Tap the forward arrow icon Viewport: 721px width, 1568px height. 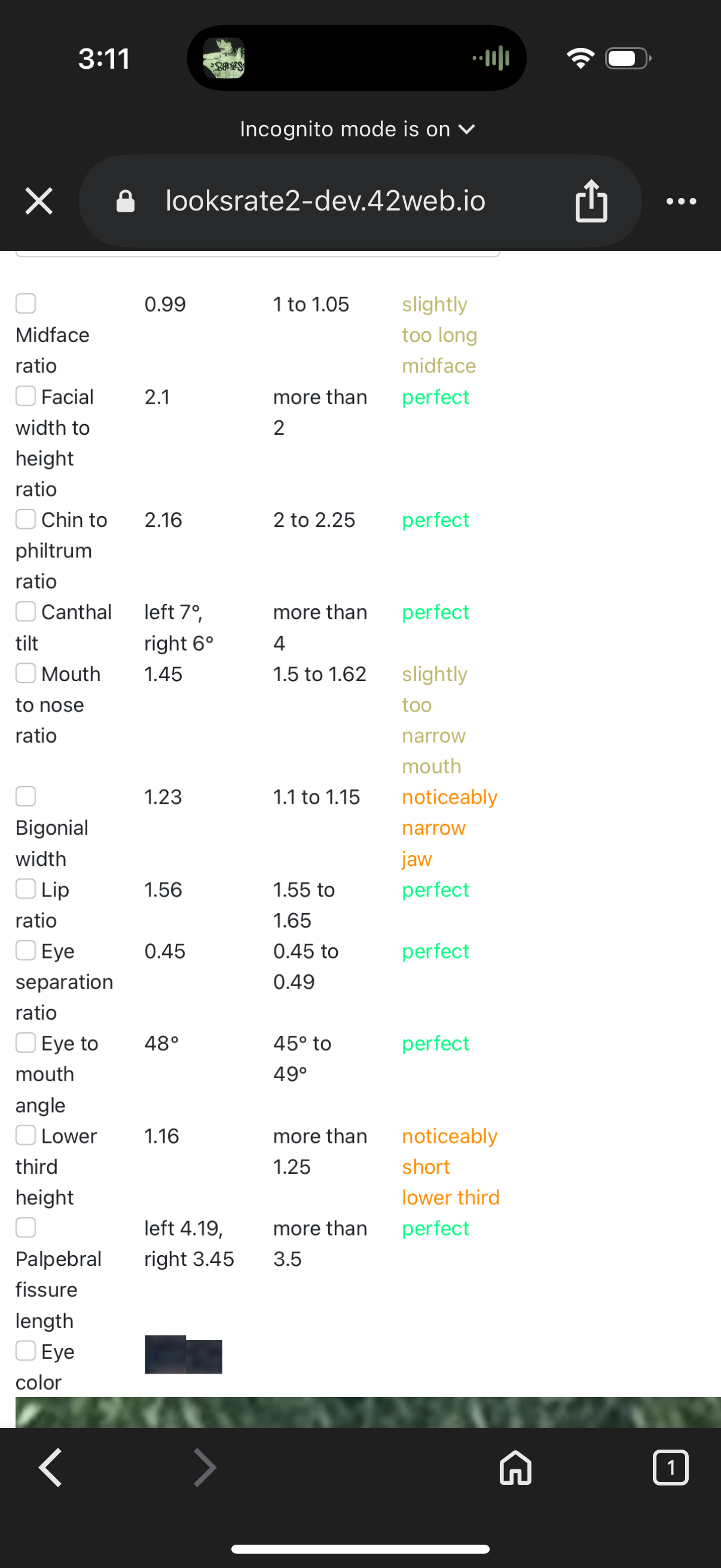(x=205, y=1468)
